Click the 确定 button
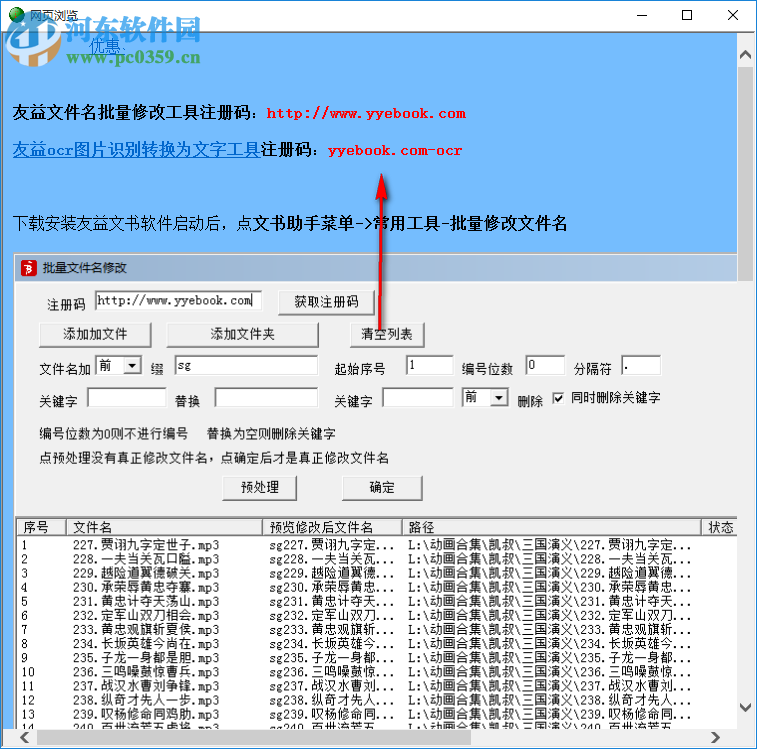Screen dimensions: 757x749 click(x=382, y=488)
